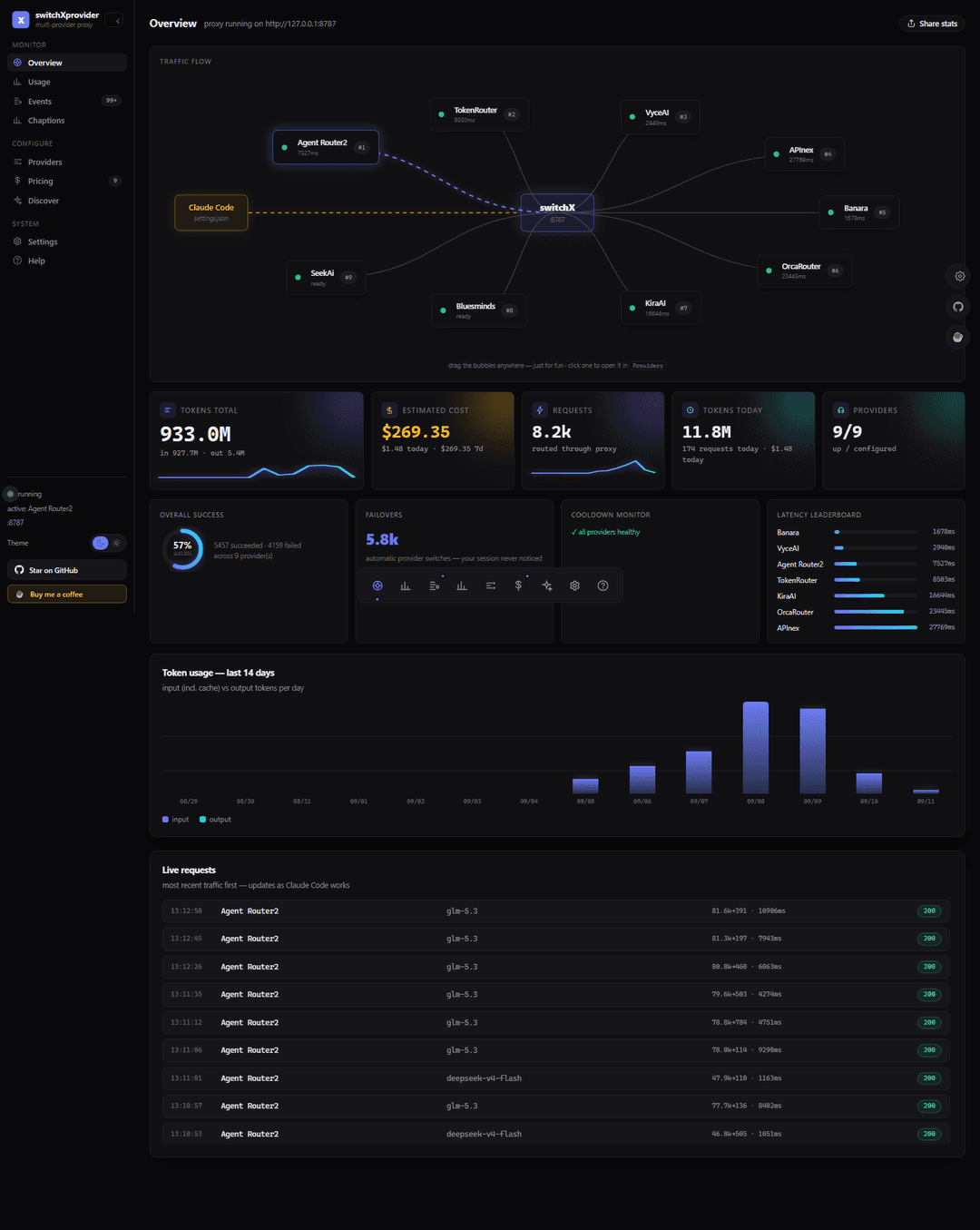The image size is (980, 1230).
Task: Click the APInex latency bar in leaderboard
Action: click(x=876, y=627)
